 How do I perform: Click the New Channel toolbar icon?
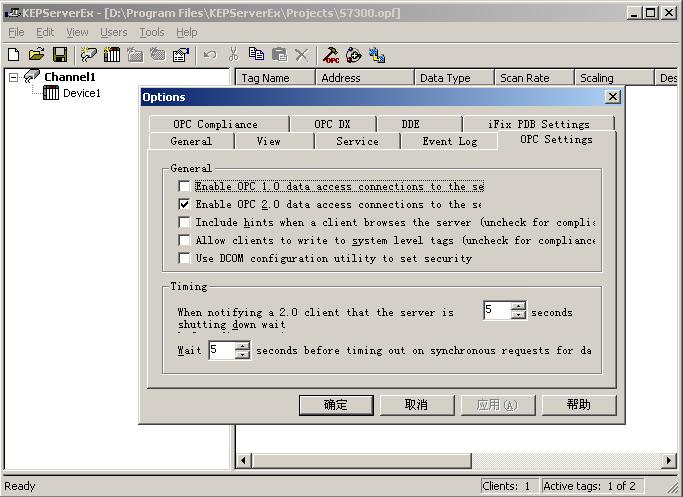[x=88, y=54]
